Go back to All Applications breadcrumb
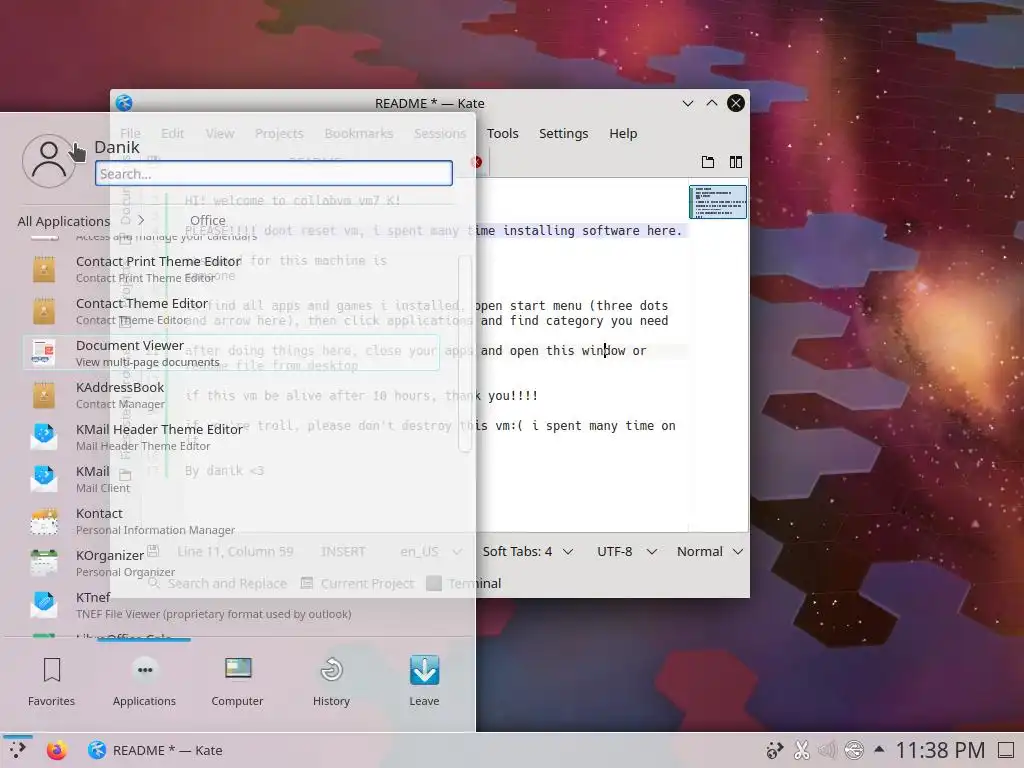The image size is (1024, 768). tap(64, 221)
